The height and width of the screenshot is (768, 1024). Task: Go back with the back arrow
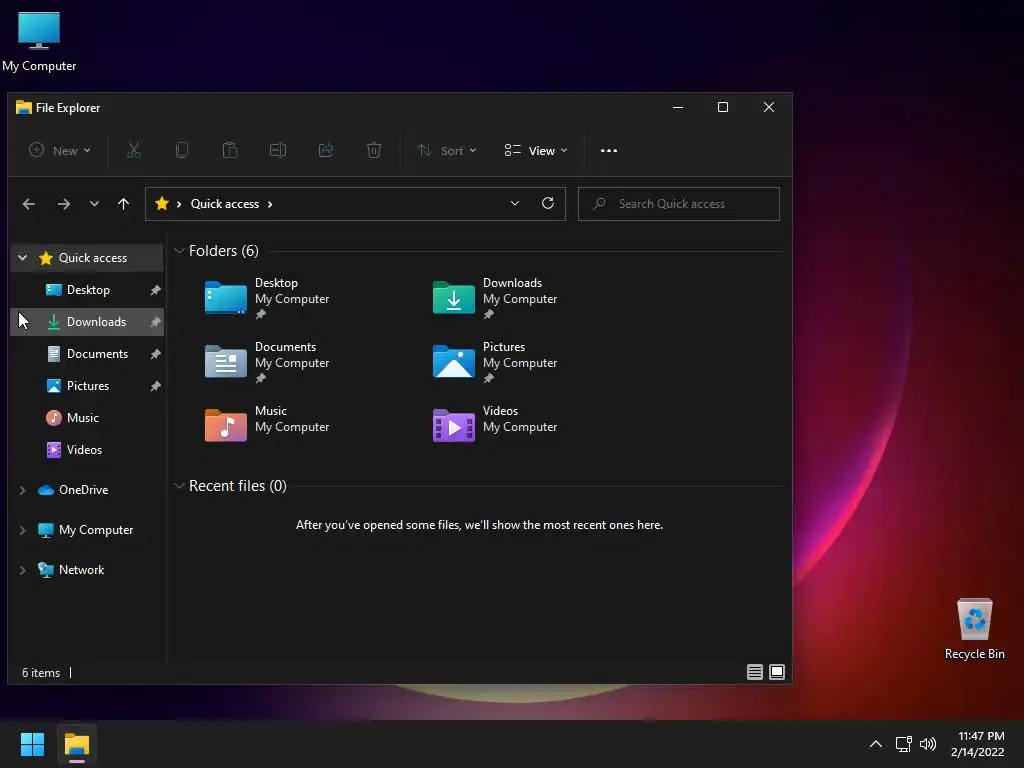point(29,204)
